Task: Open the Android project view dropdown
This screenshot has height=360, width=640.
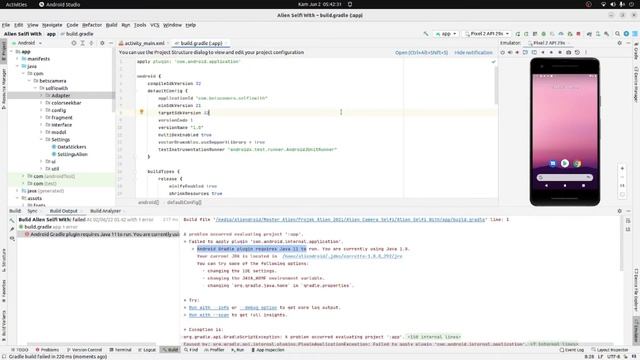Action: (28, 43)
